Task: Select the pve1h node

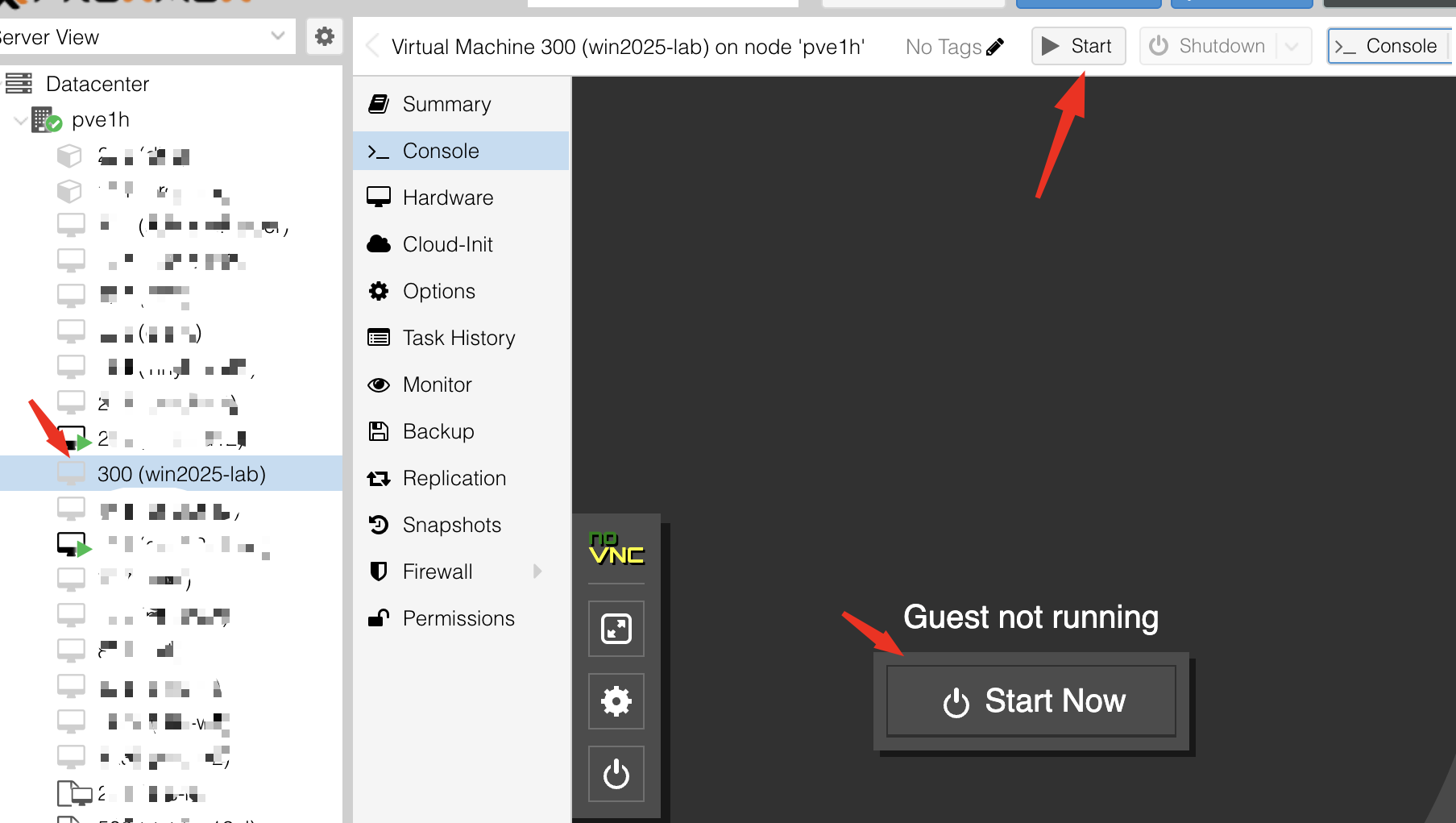Action: pyautogui.click(x=100, y=120)
